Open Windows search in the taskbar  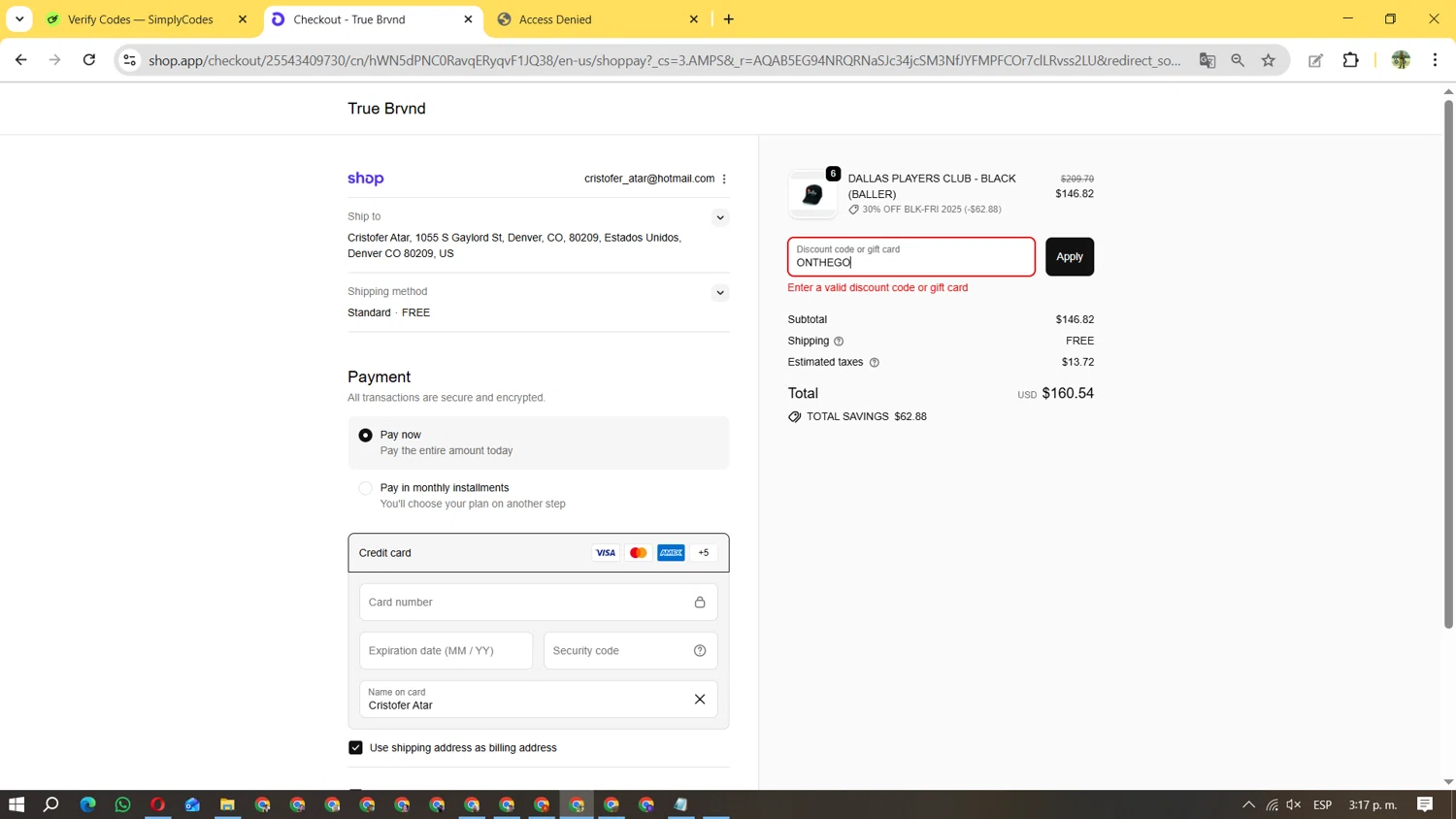(51, 804)
